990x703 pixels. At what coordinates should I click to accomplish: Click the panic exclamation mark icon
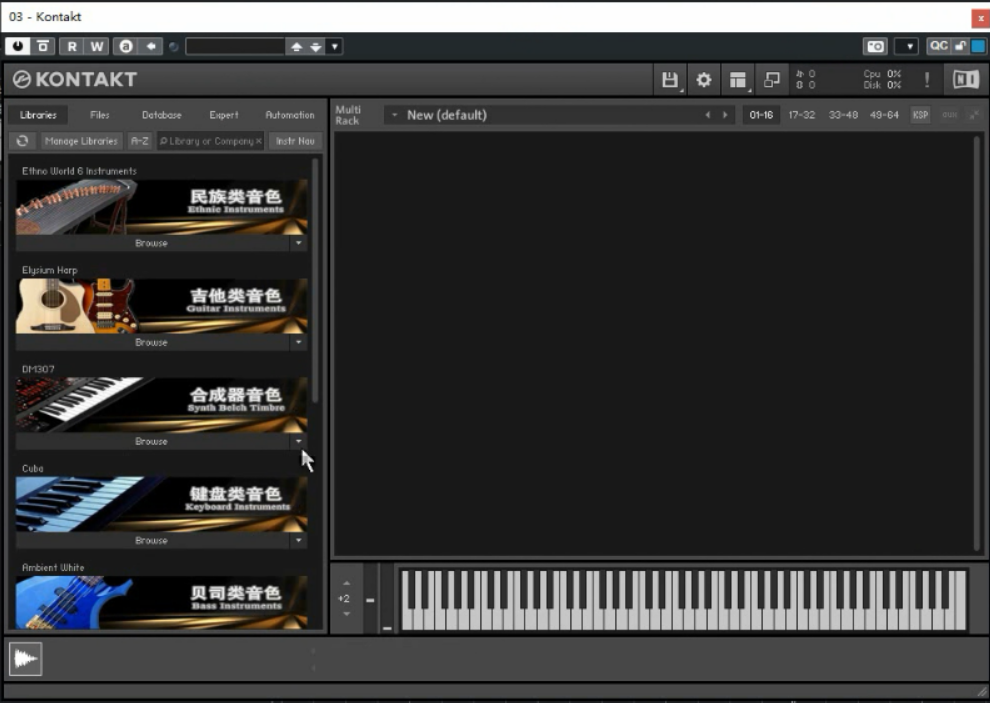click(927, 80)
